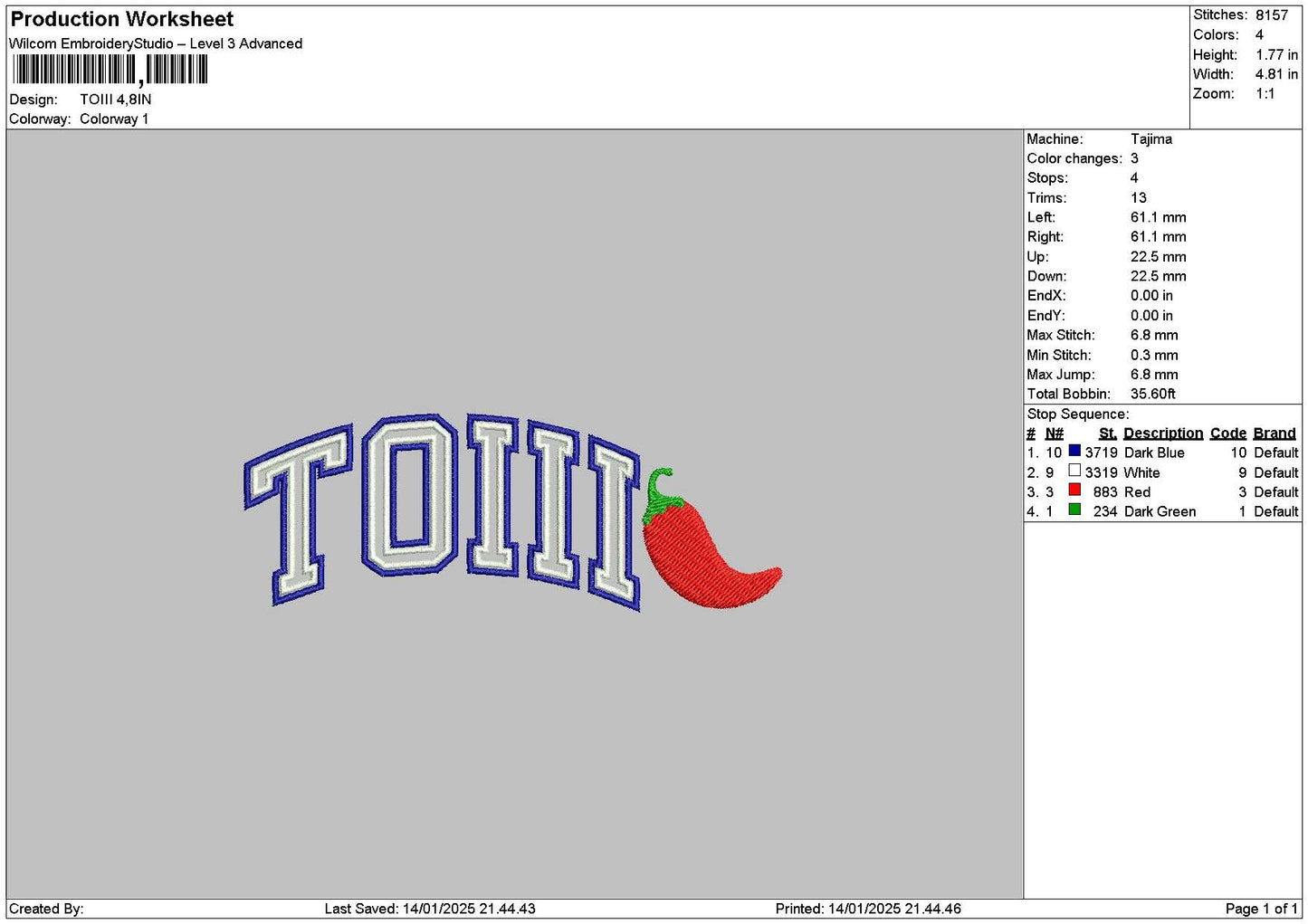Image resolution: width=1308 pixels, height=924 pixels.
Task: Click the Zoom value '1:1'
Action: coord(1265,94)
